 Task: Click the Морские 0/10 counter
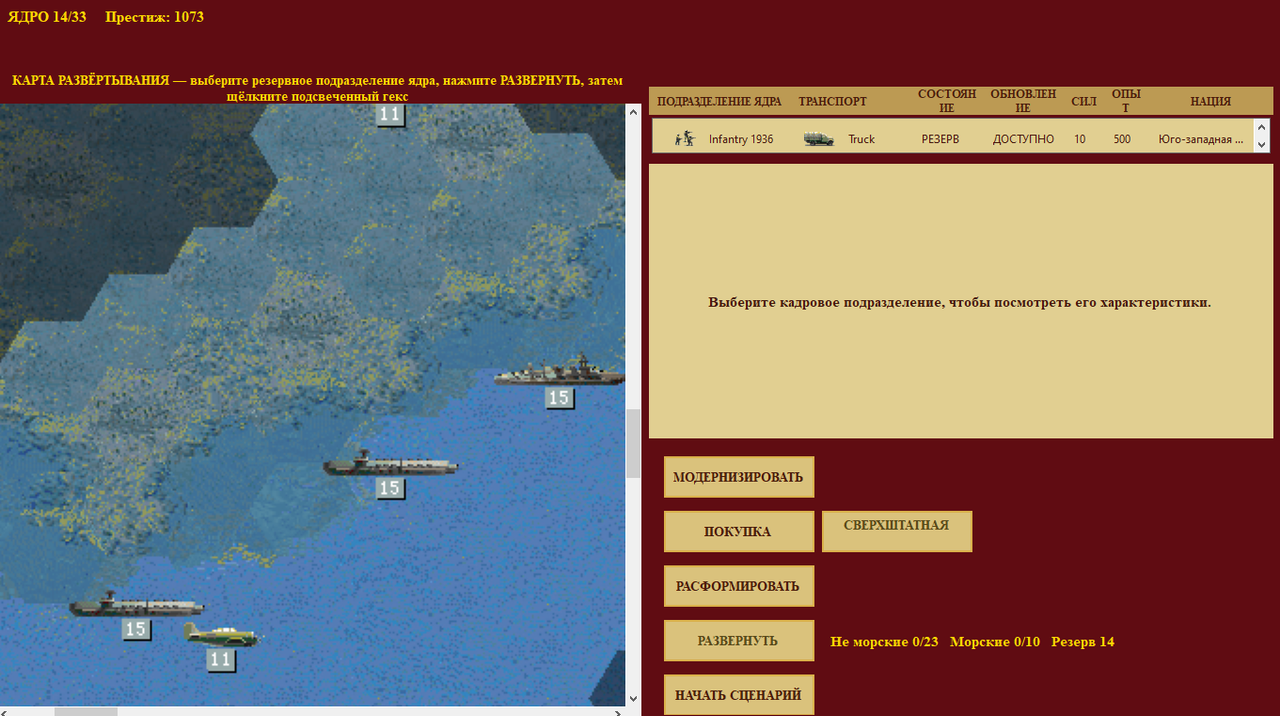995,641
